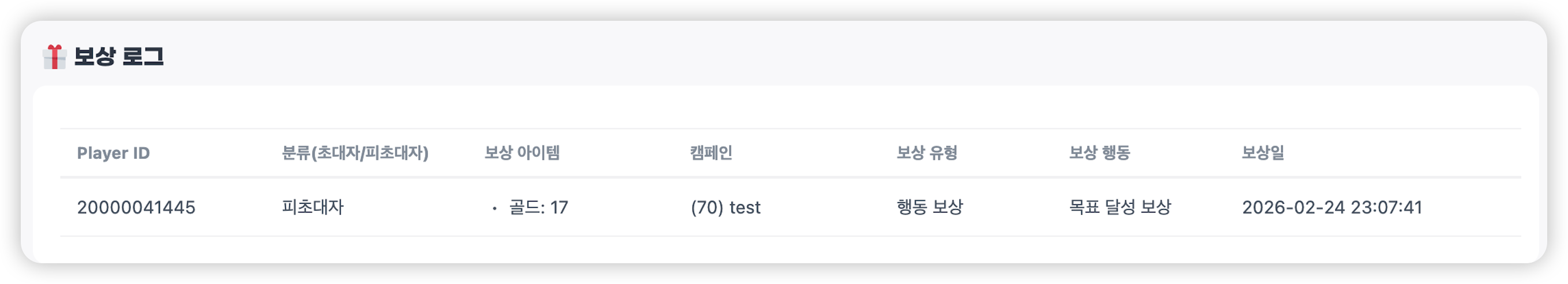
Task: Select player ID 20000041445
Action: [136, 207]
